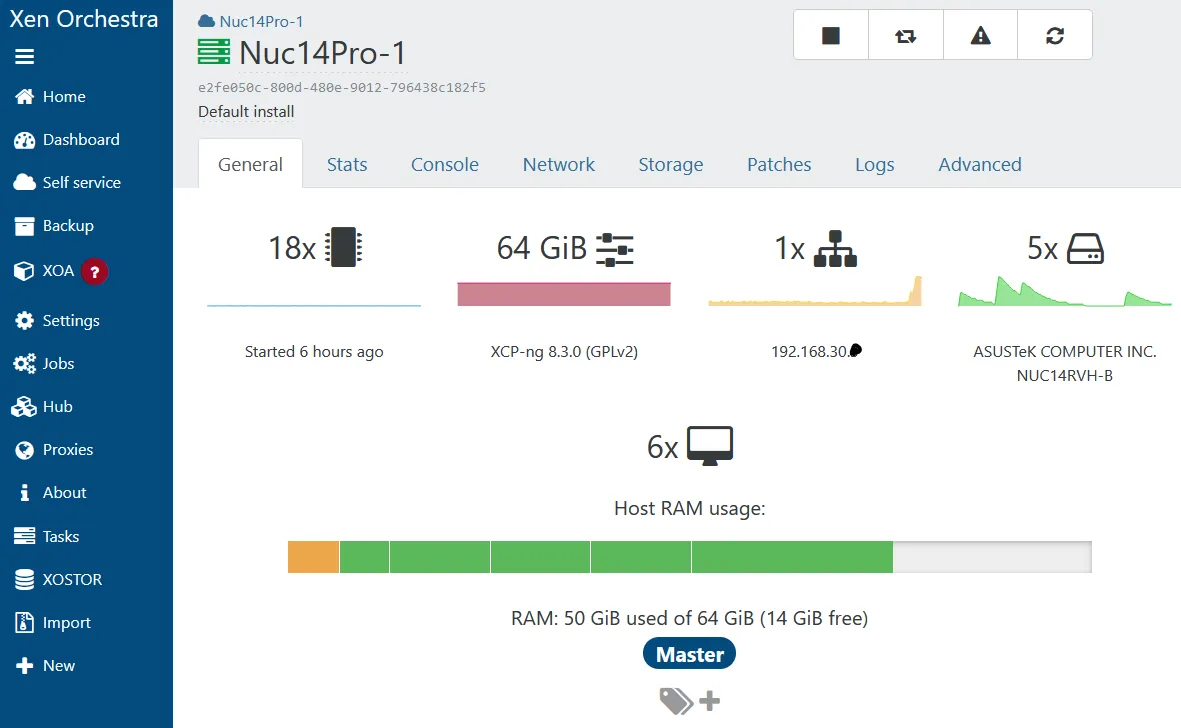This screenshot has height=728, width=1181.
Task: Click the 5x disk storage icon
Action: click(1085, 248)
